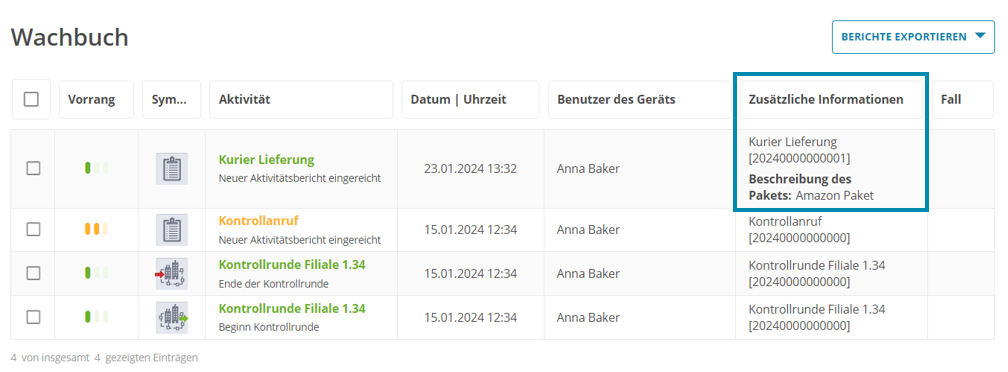Click the clipboard icon in Kontrollanruf row
This screenshot has height=372, width=1008.
[172, 229]
